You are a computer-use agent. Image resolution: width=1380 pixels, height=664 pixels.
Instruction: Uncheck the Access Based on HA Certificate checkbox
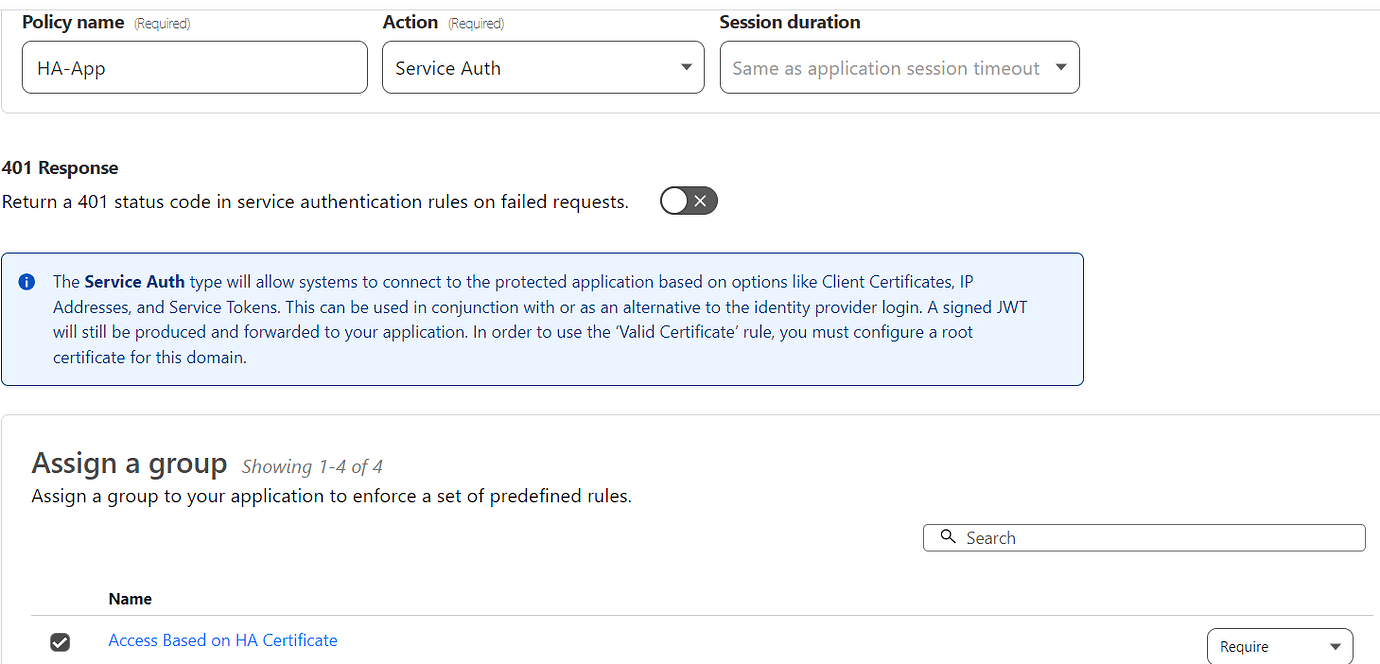coord(60,642)
